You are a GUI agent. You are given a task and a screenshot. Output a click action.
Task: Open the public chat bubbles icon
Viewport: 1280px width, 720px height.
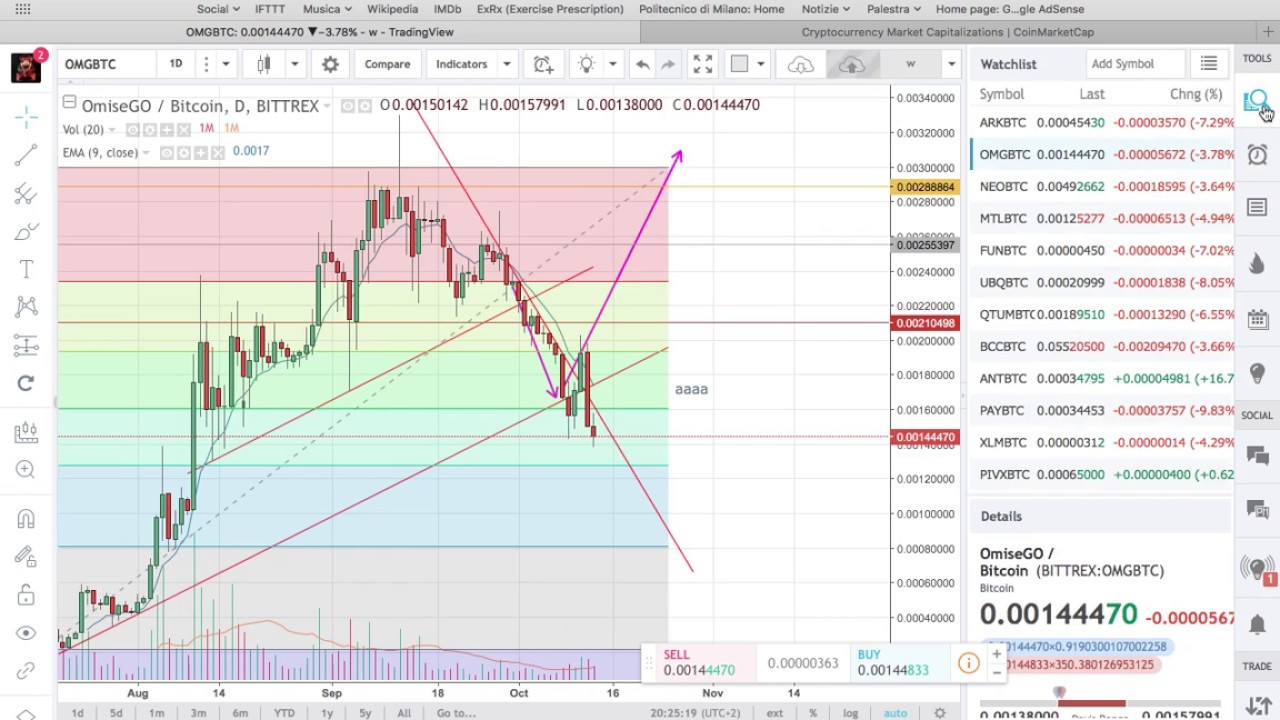point(1257,456)
